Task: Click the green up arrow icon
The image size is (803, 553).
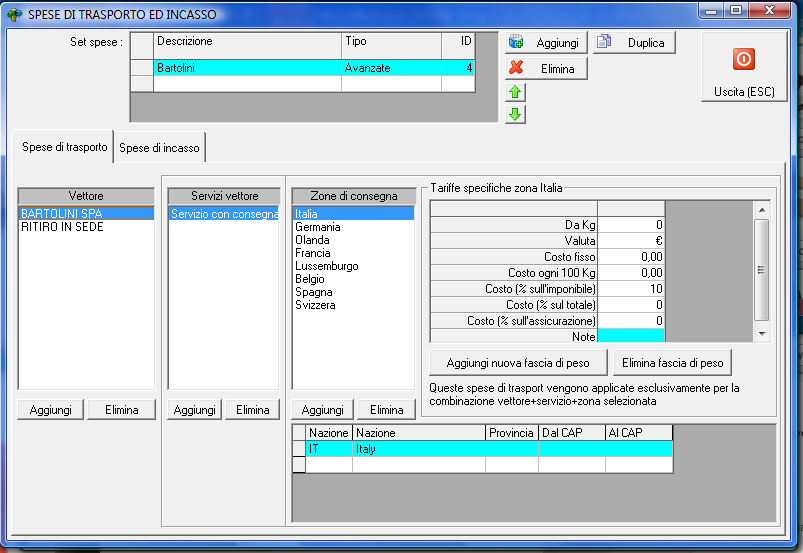Action: pyautogui.click(x=516, y=92)
